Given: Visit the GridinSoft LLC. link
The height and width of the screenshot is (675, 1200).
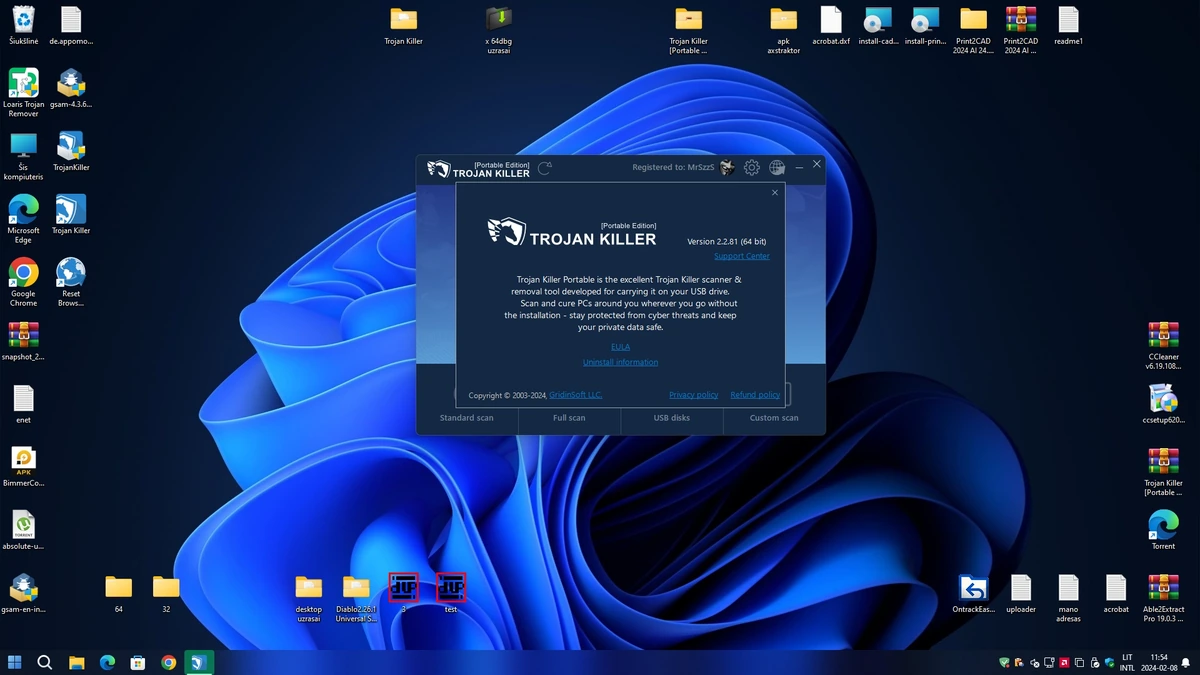Looking at the screenshot, I should (x=576, y=395).
